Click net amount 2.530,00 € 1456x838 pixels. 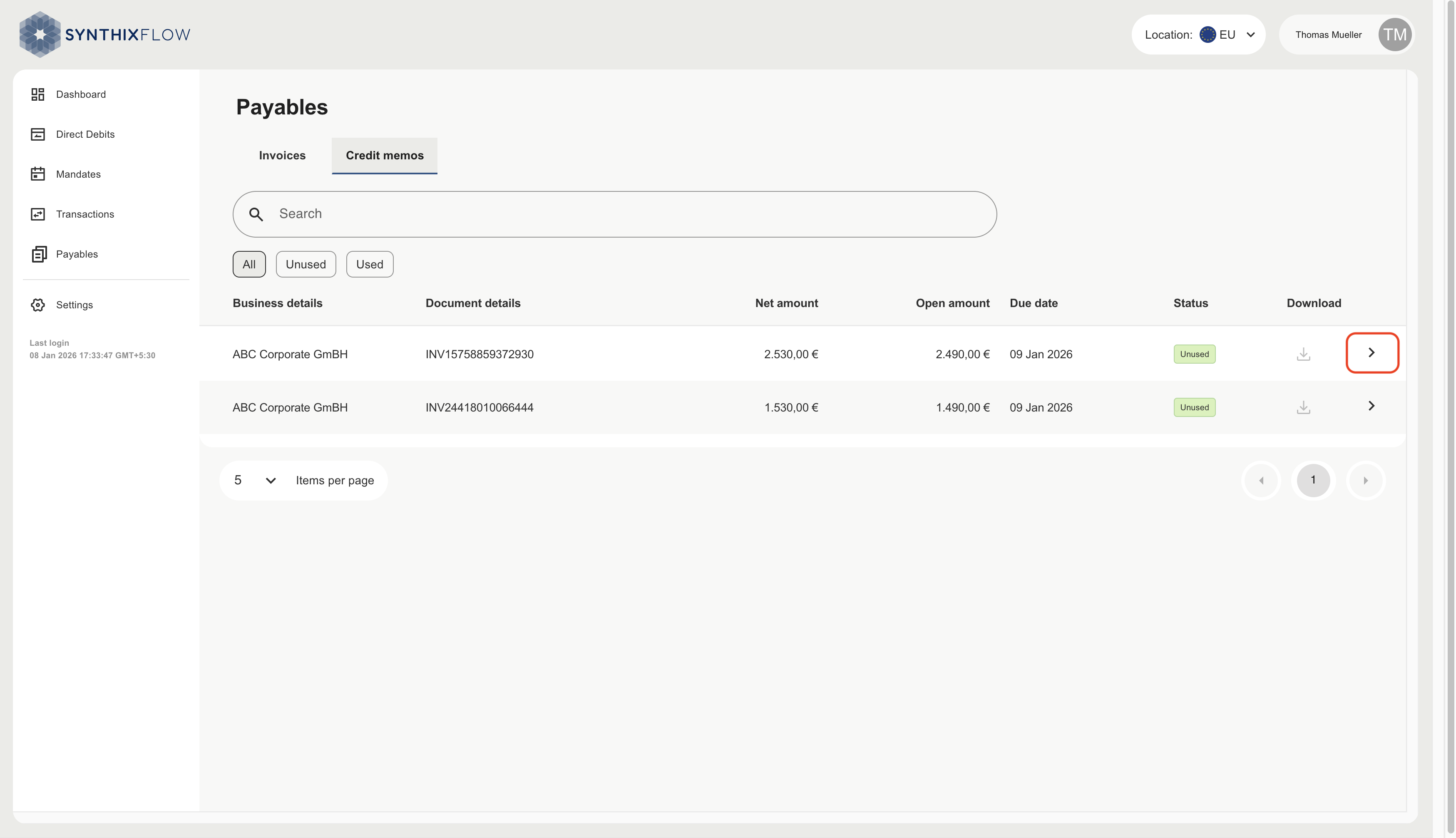[x=791, y=355]
